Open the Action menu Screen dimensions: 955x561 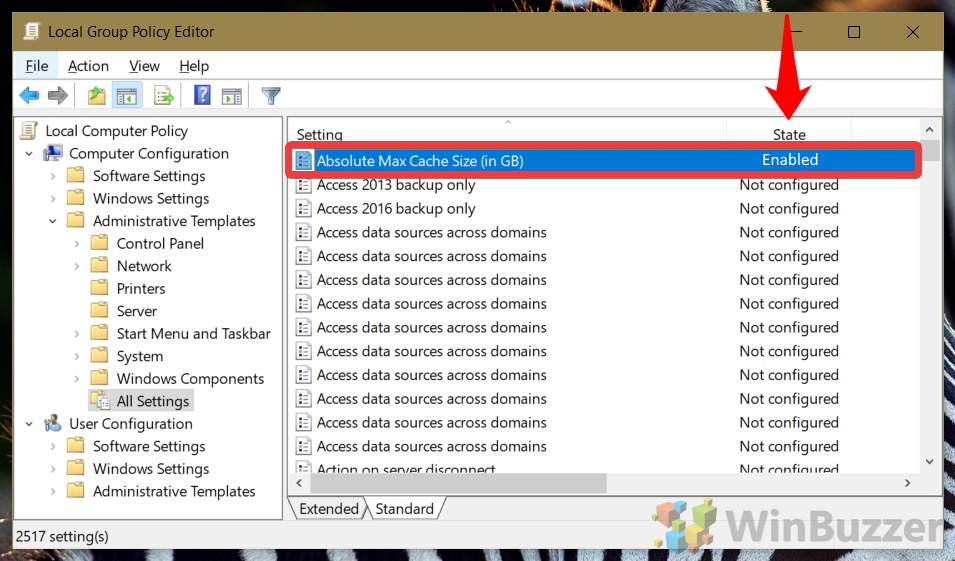[x=88, y=66]
